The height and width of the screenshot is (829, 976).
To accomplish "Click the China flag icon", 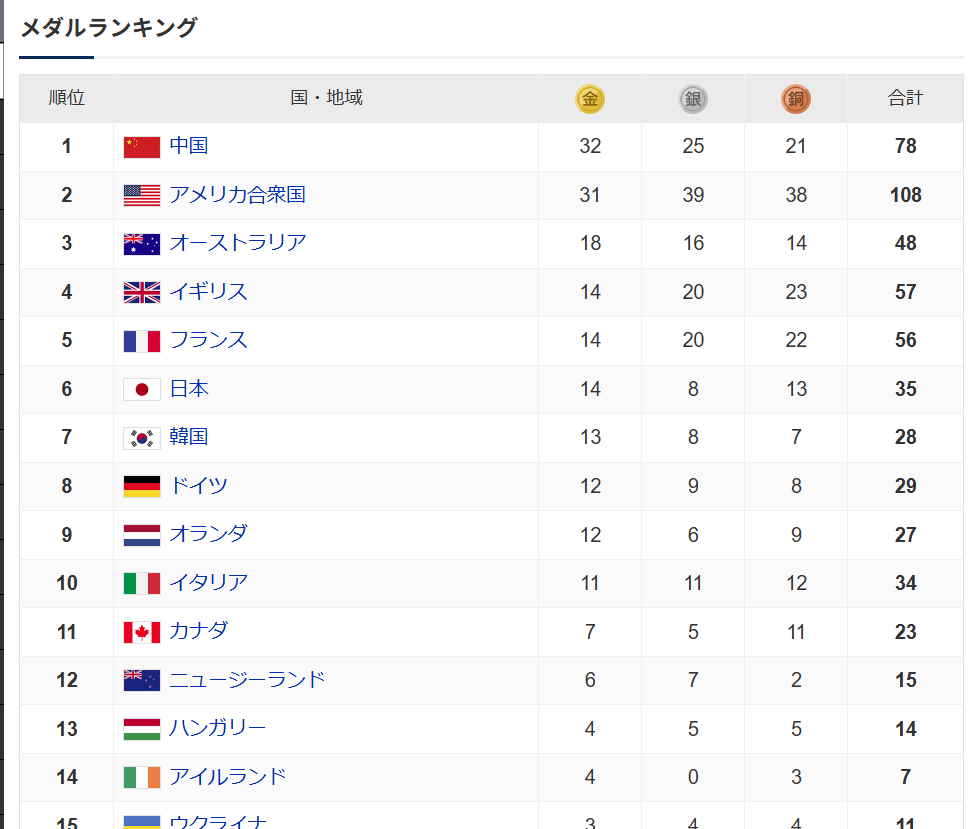I will coord(142,147).
